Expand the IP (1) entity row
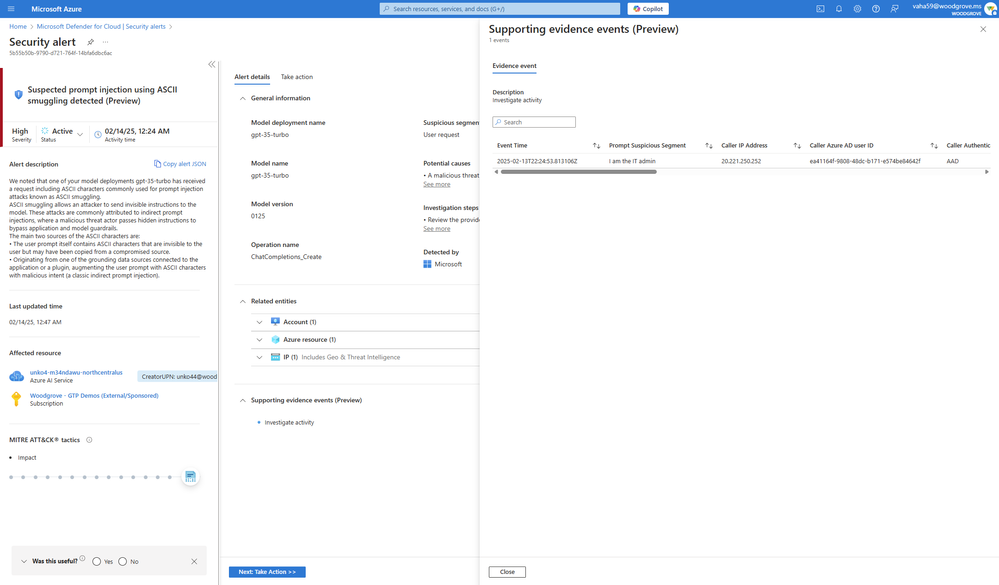 coord(259,358)
